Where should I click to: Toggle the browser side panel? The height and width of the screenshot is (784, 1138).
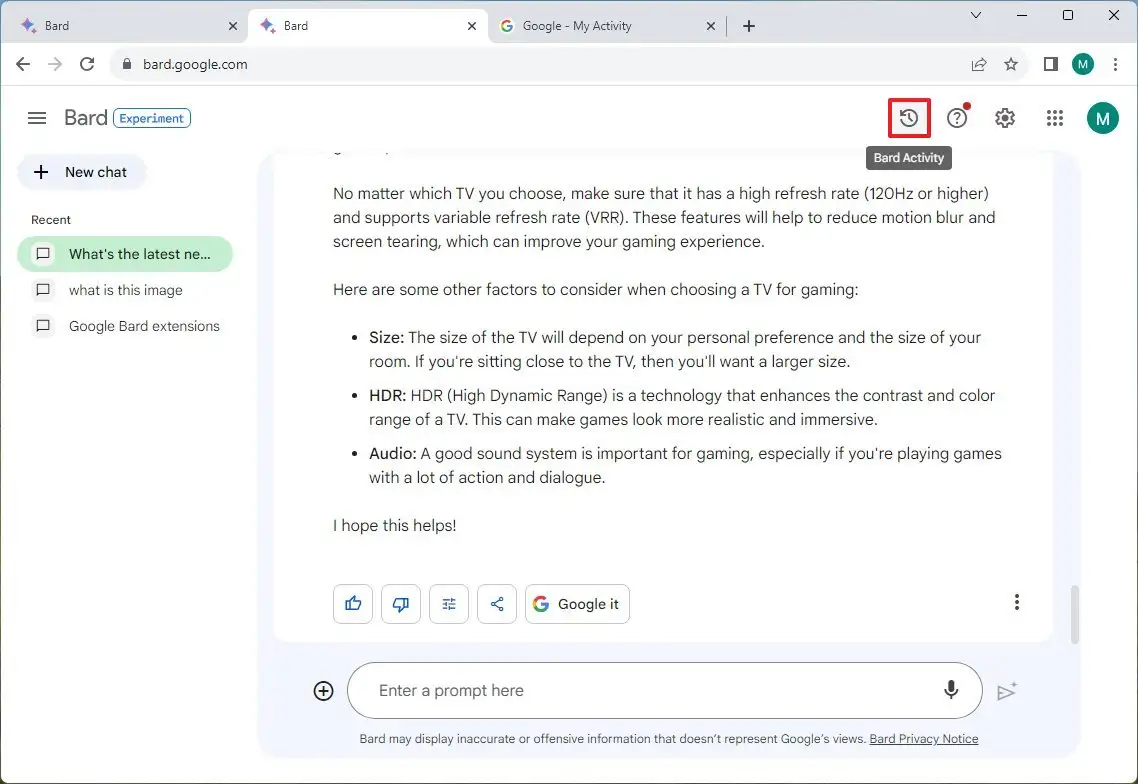1050,64
